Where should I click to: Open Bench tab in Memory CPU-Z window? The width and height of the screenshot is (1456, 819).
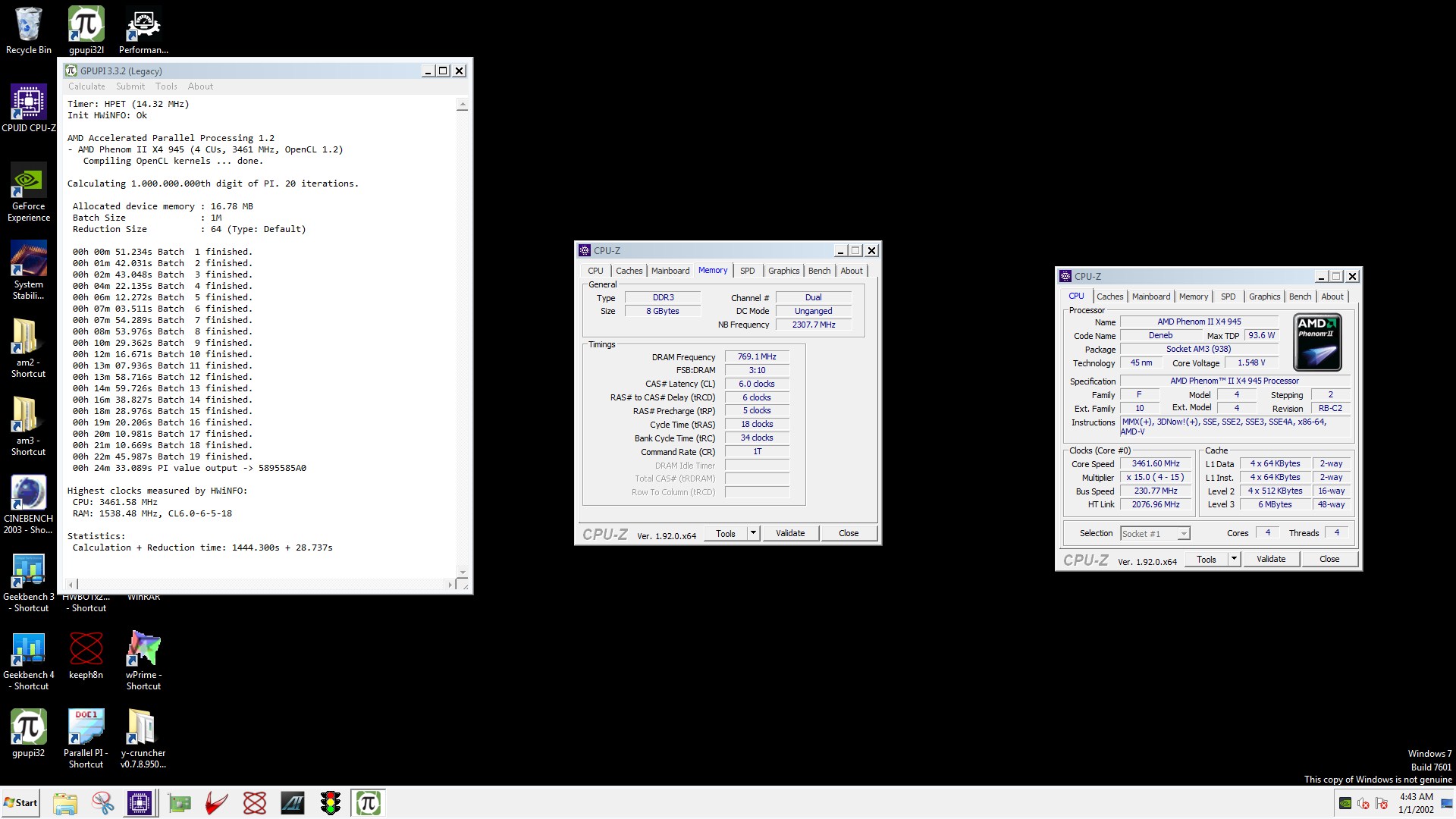[819, 271]
